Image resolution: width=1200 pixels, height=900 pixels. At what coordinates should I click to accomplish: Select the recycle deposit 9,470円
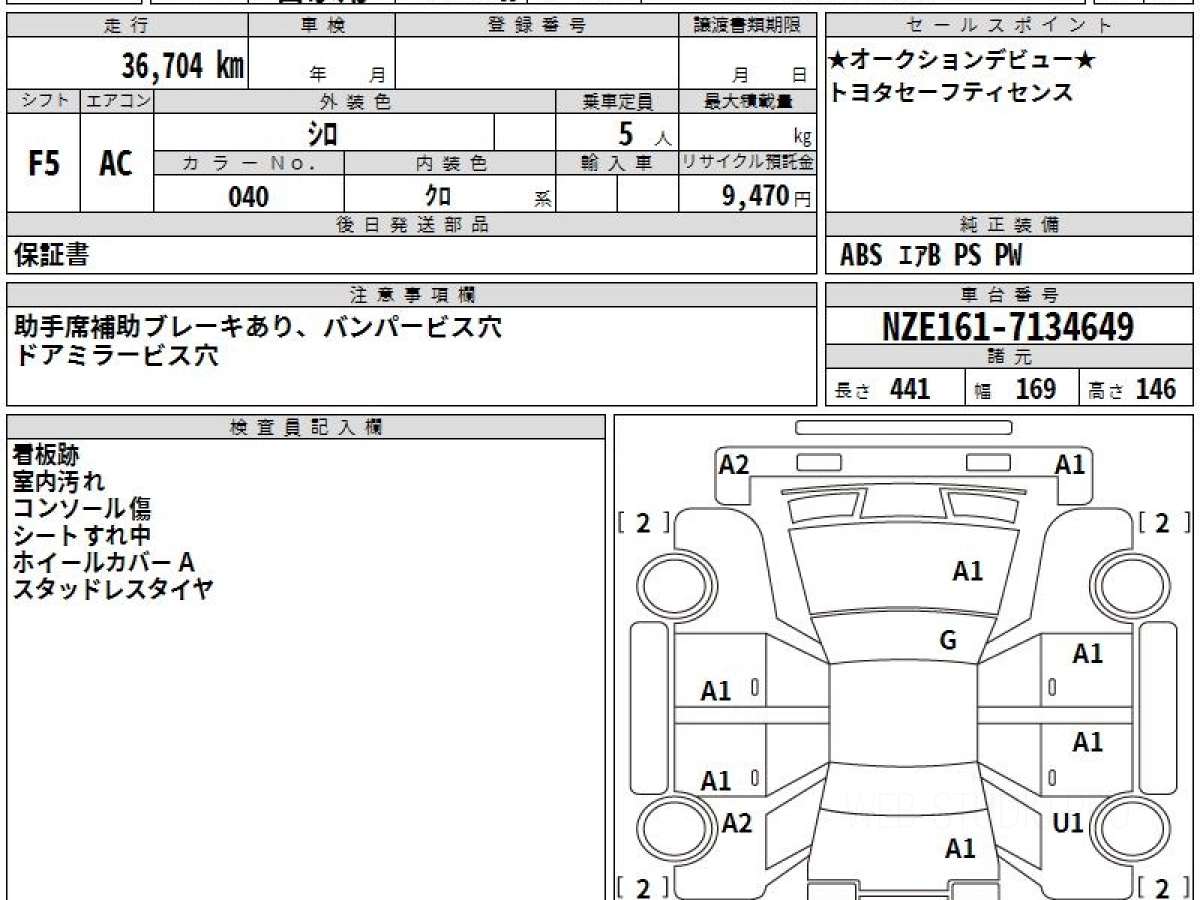click(x=767, y=196)
